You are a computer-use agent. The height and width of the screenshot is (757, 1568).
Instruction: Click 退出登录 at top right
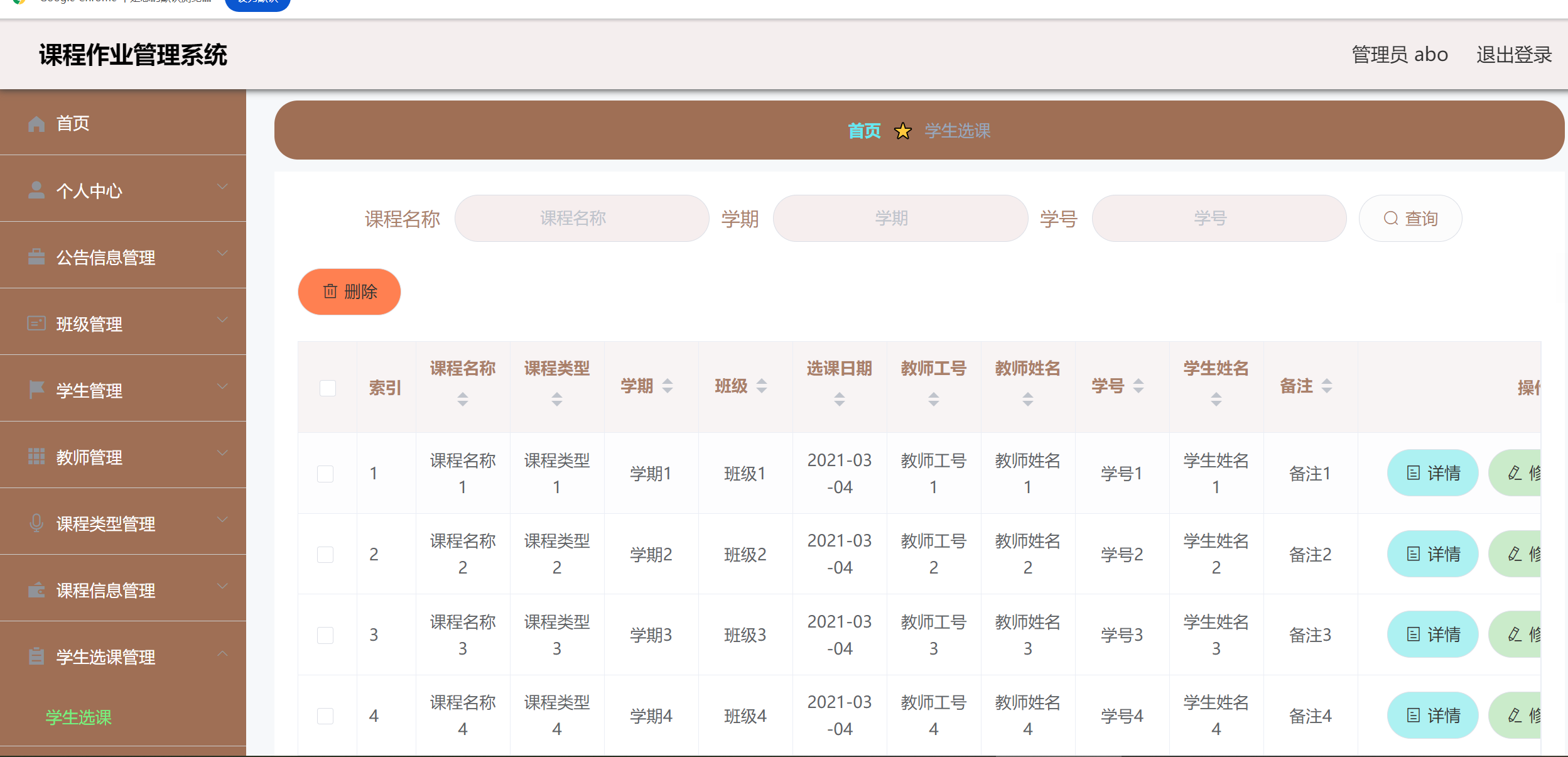point(1513,55)
